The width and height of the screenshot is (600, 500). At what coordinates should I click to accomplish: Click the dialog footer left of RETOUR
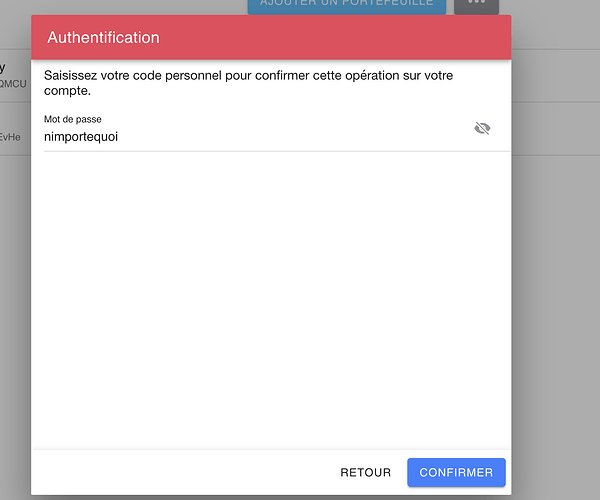pyautogui.click(x=180, y=472)
